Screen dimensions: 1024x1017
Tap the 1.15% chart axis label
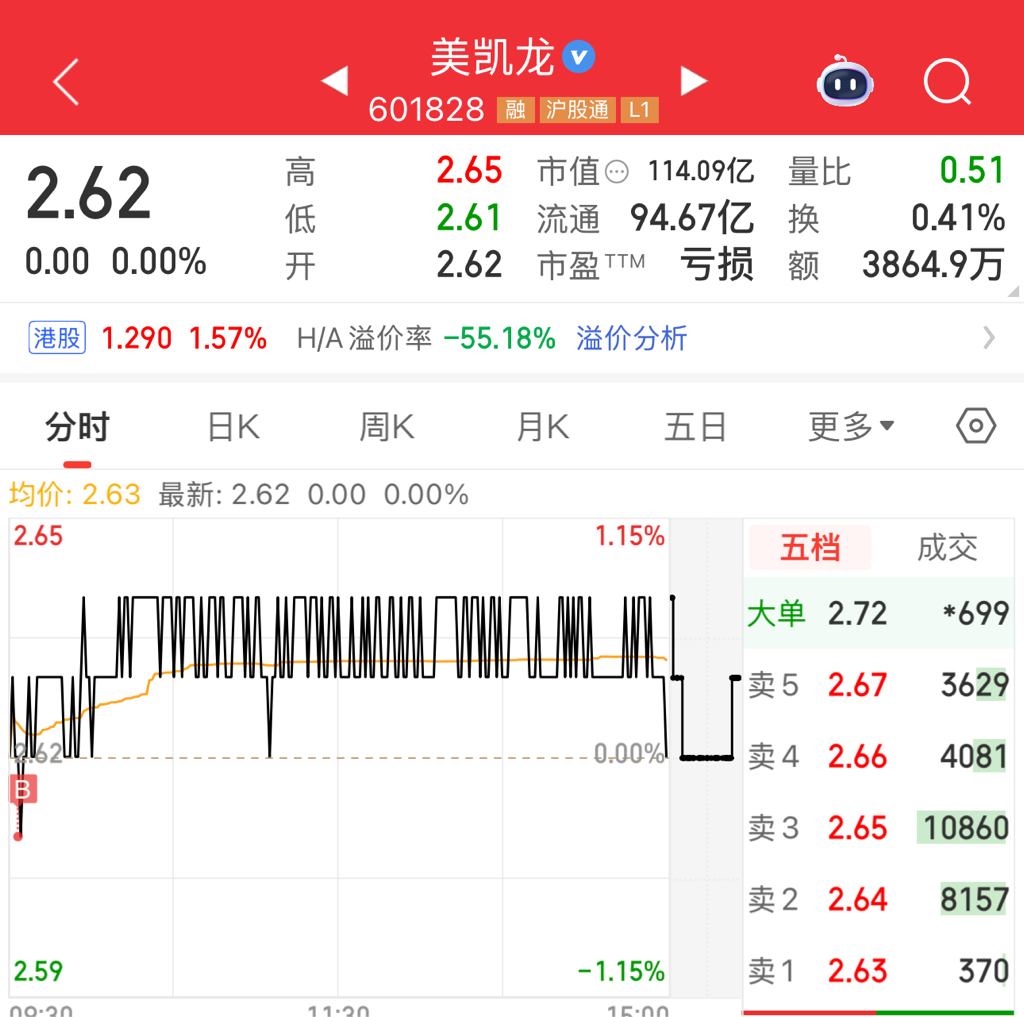point(630,536)
